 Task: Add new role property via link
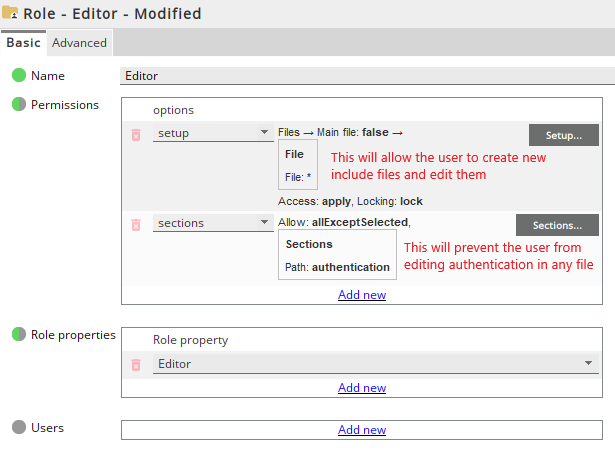[362, 388]
